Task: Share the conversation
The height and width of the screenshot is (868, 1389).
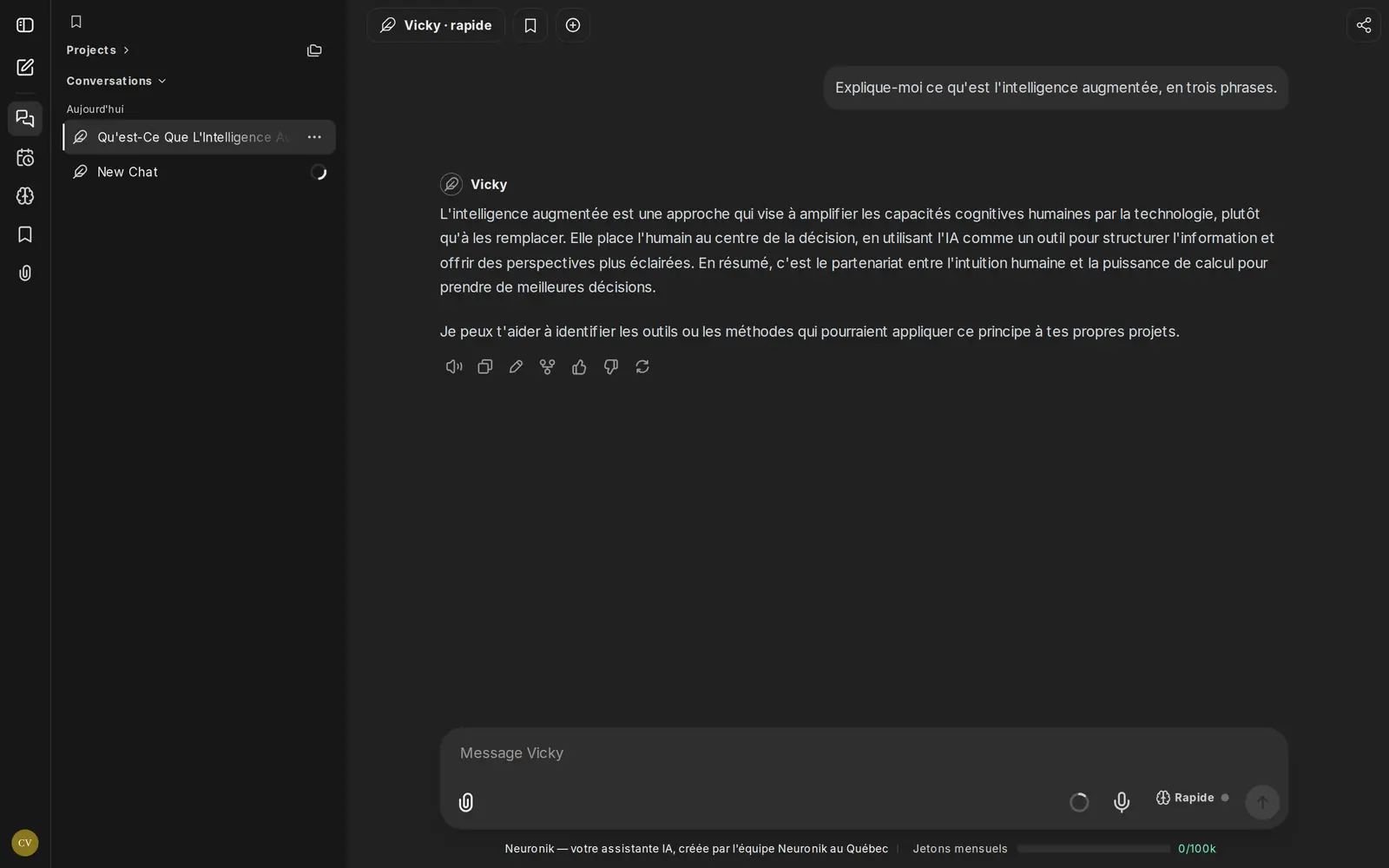Action: (x=1364, y=25)
